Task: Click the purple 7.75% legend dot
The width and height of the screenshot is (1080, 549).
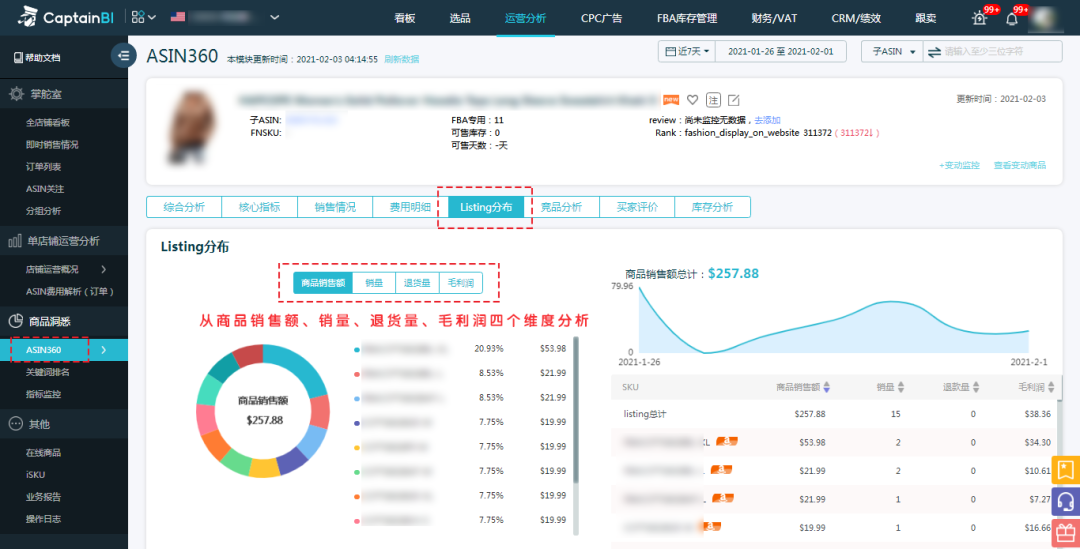Action: pos(357,423)
